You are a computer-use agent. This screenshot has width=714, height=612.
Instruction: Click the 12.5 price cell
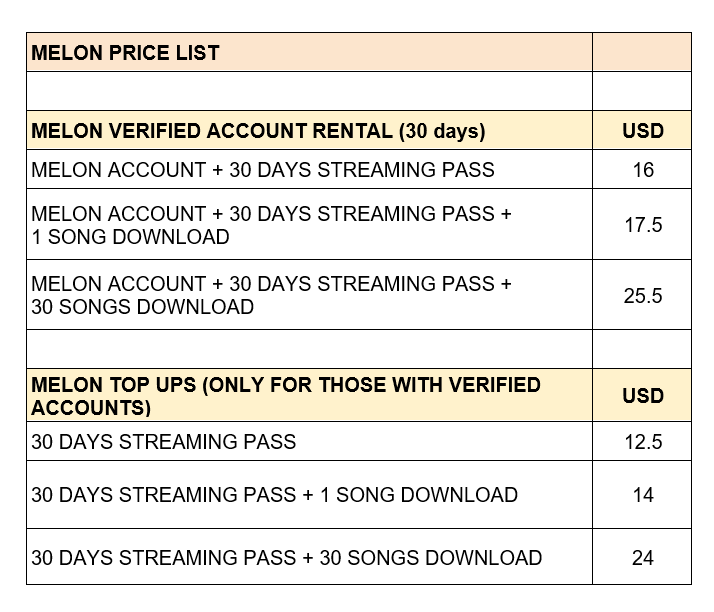click(642, 441)
